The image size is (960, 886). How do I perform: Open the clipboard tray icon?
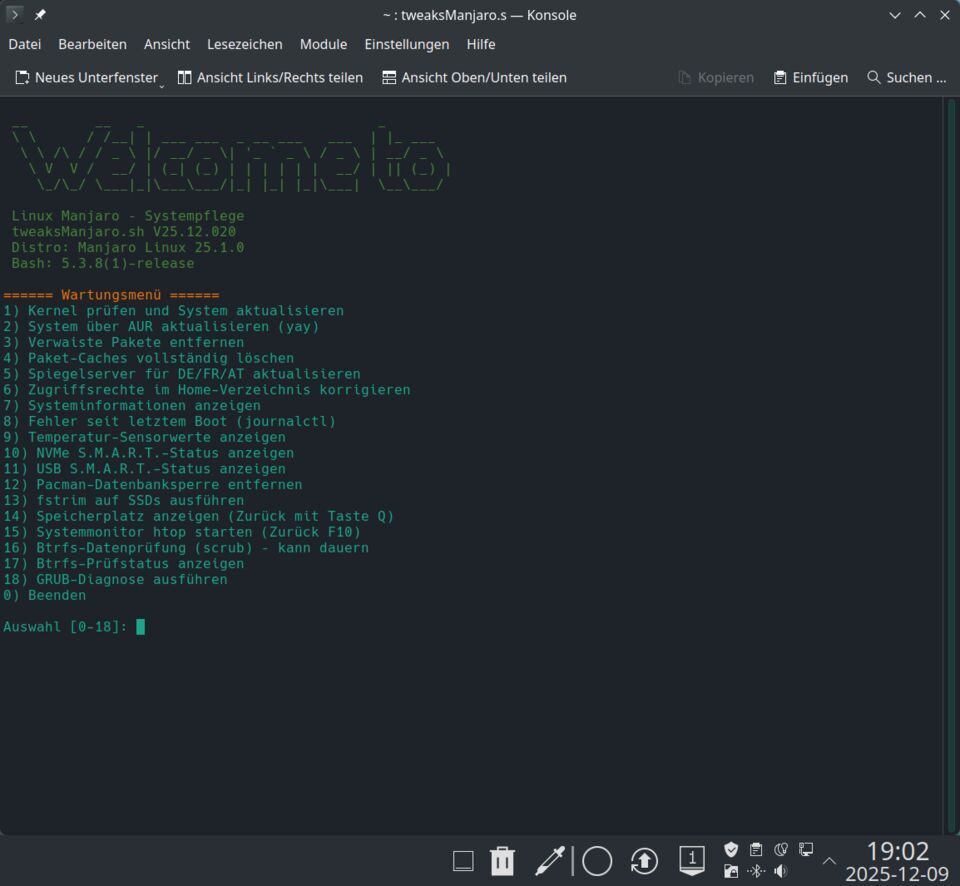756,850
